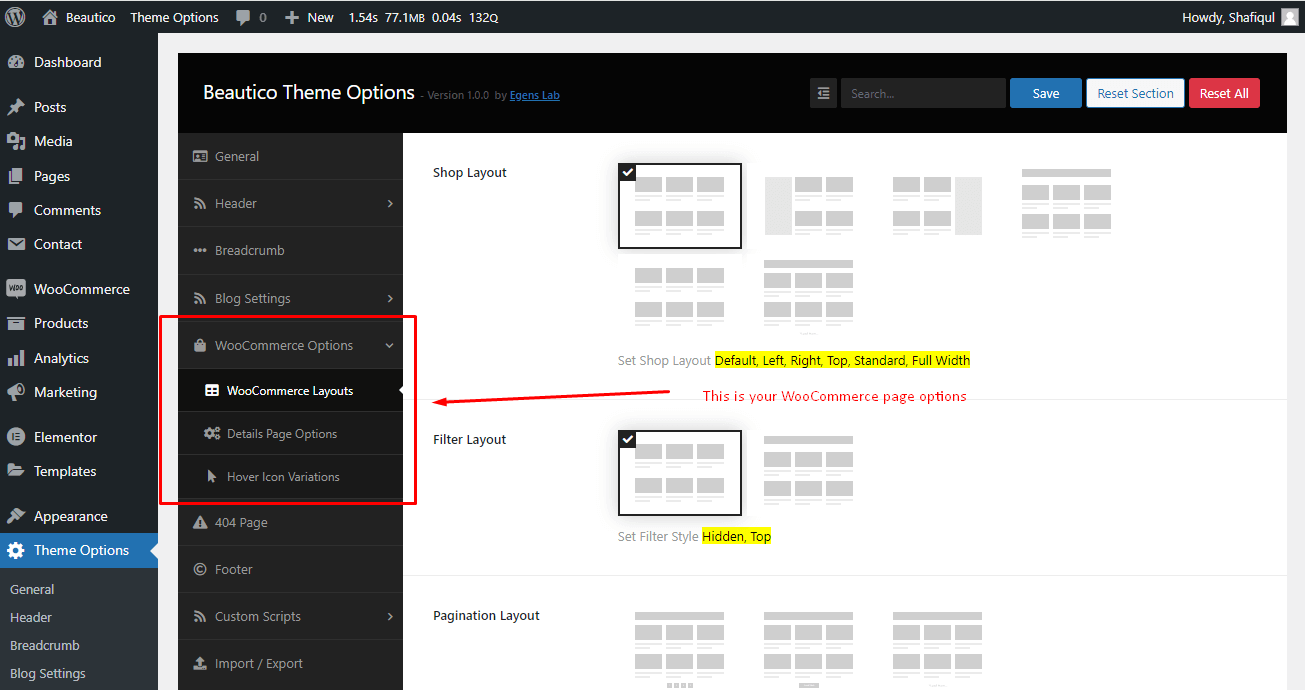The image size is (1305, 690).
Task: Open the query monitor stats in admin bar
Action: [x=423, y=17]
